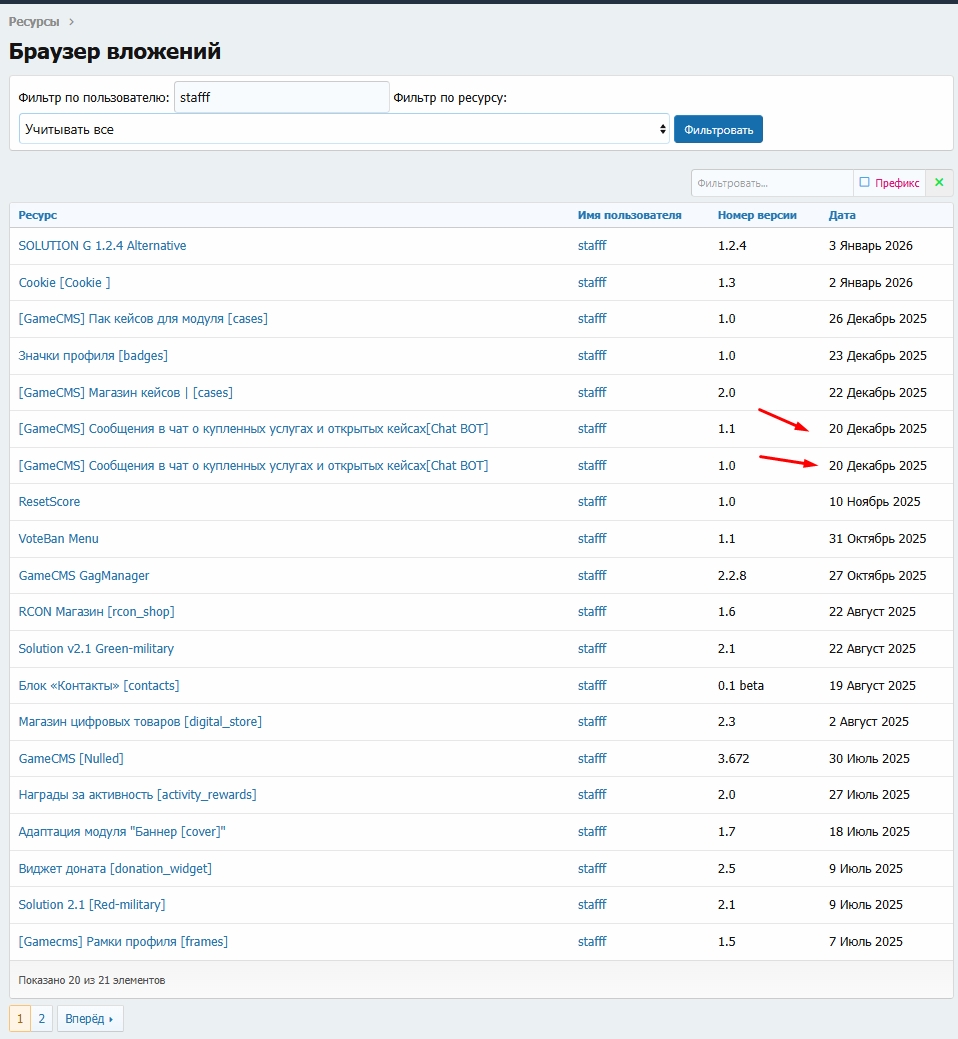958x1039 pixels.
Task: Open Виджет доната [donation_widget] resource
Action: click(115, 869)
